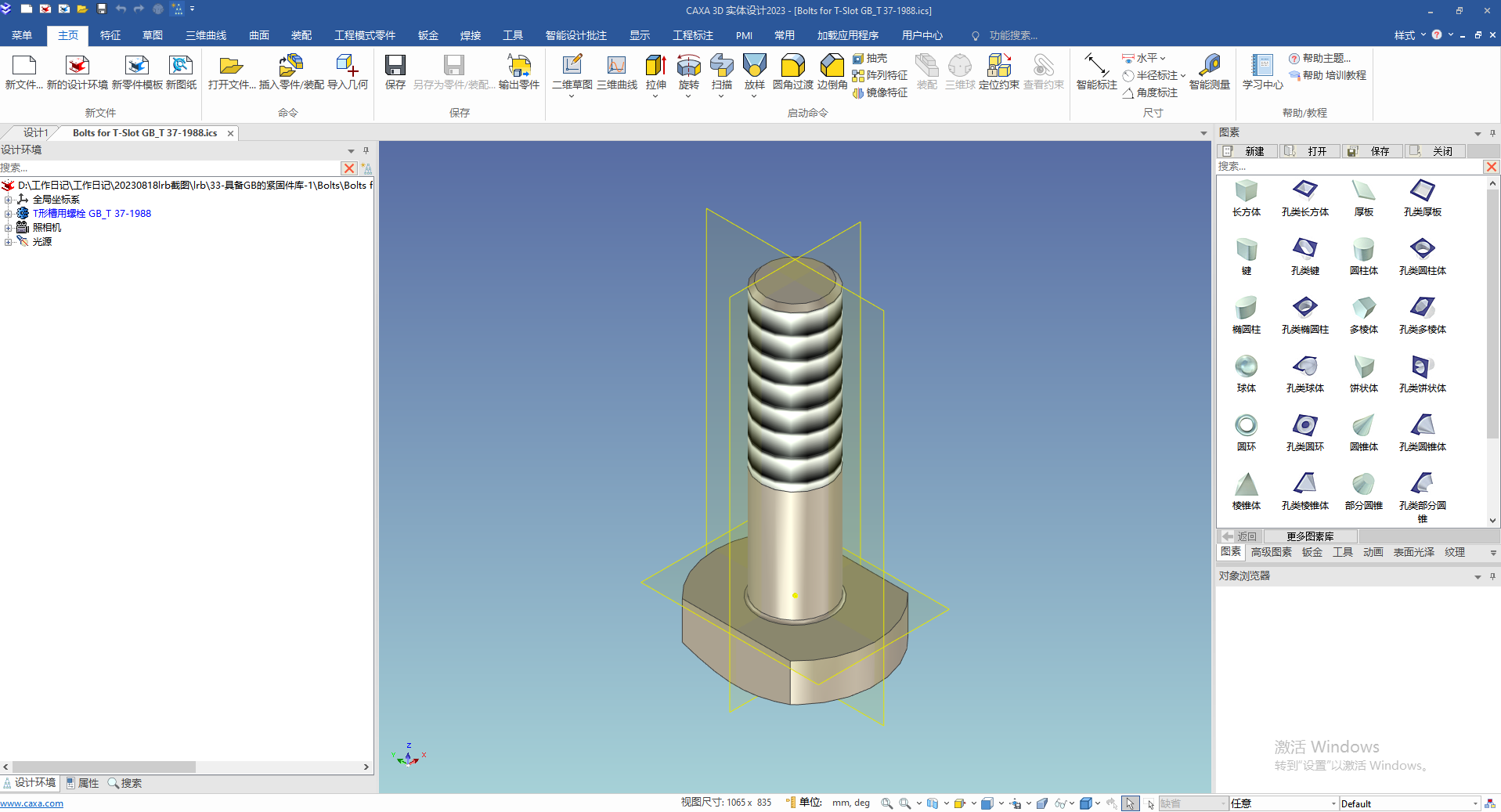The height and width of the screenshot is (812, 1501).
Task: Apply 边倒角 chamfer tool
Action: point(832,72)
